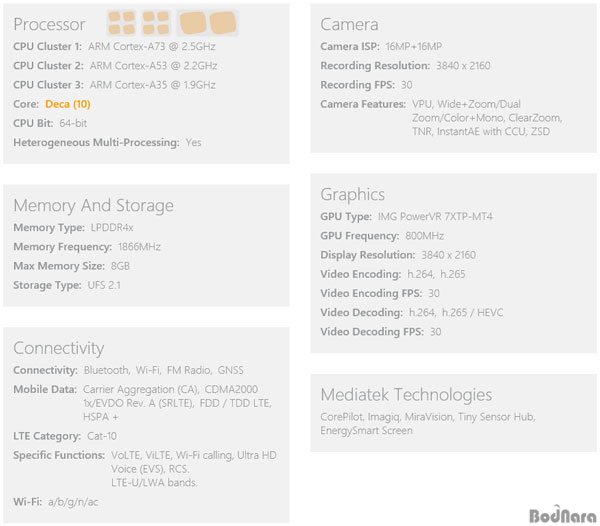Click the Graphics section heading
This screenshot has width=600, height=526.
[x=352, y=194]
